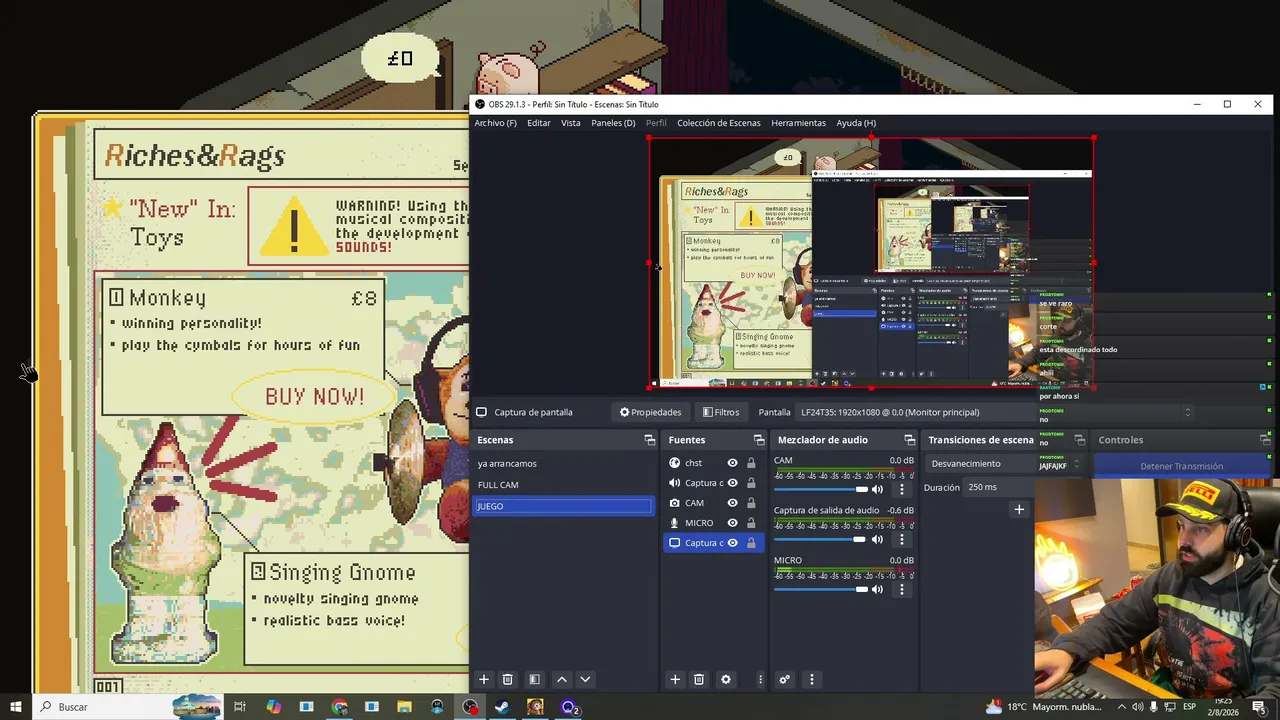Move the selected scene up
The image size is (1280, 720).
(561, 679)
